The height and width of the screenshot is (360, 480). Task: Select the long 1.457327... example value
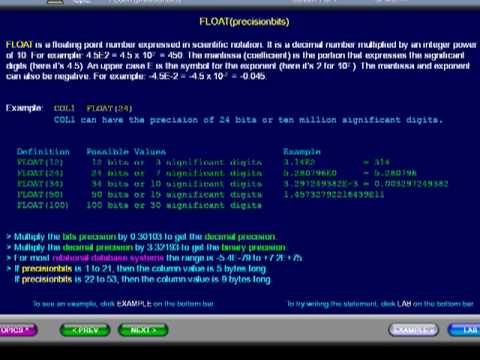pyautogui.click(x=334, y=194)
